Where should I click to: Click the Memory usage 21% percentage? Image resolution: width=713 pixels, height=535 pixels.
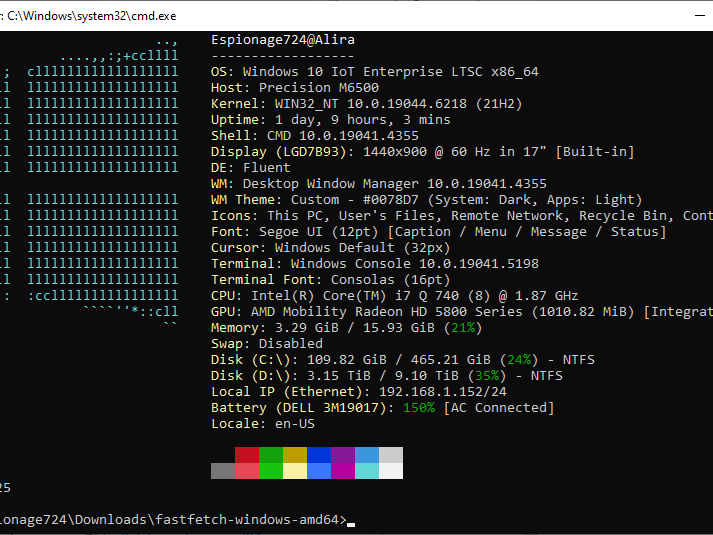[462, 327]
